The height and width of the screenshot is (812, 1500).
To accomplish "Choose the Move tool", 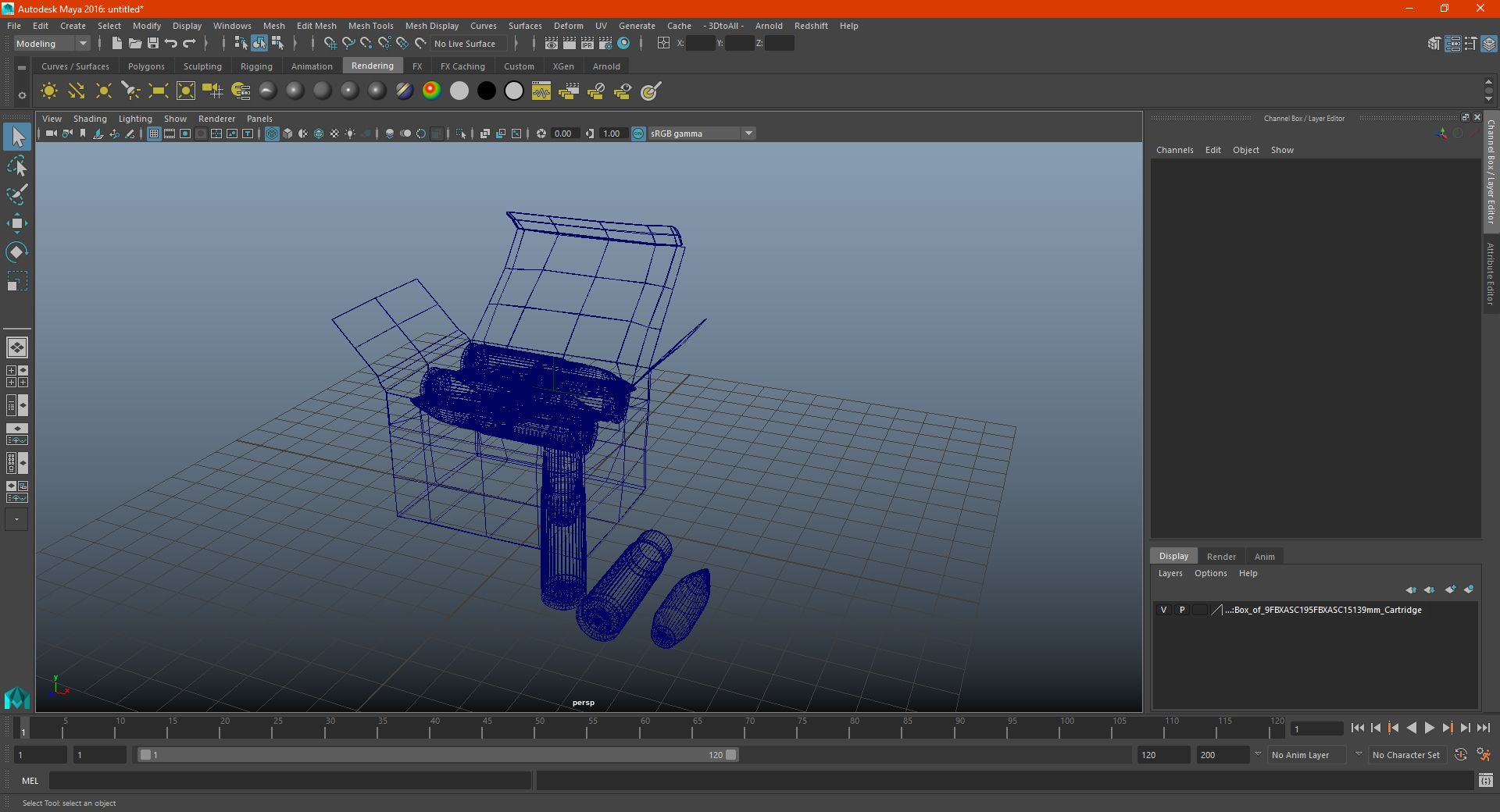I will 17,223.
